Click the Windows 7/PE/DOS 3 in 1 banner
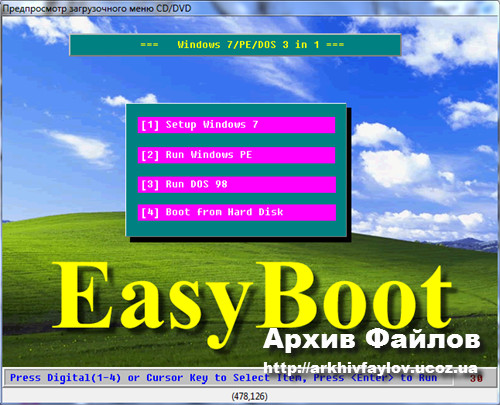 [235, 45]
